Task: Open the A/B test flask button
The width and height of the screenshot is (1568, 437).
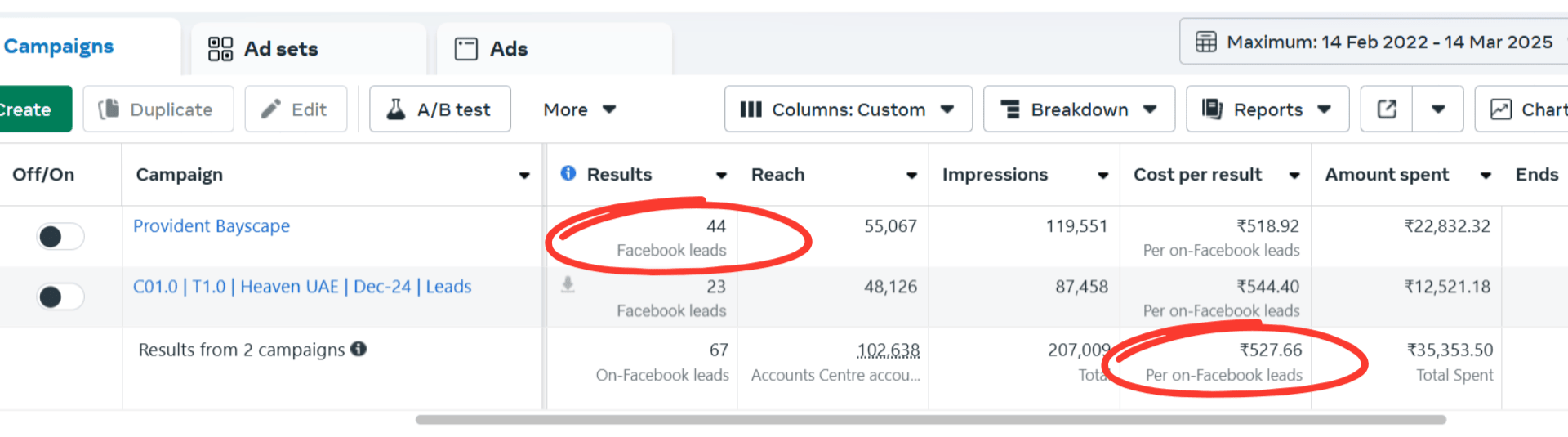Action: (x=440, y=109)
